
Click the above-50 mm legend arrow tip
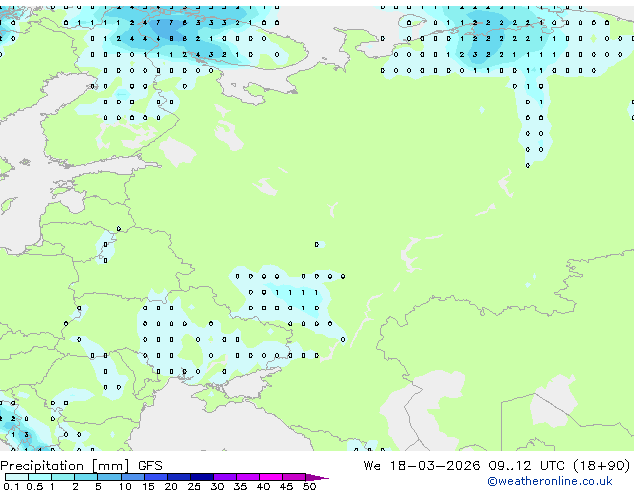point(317,478)
